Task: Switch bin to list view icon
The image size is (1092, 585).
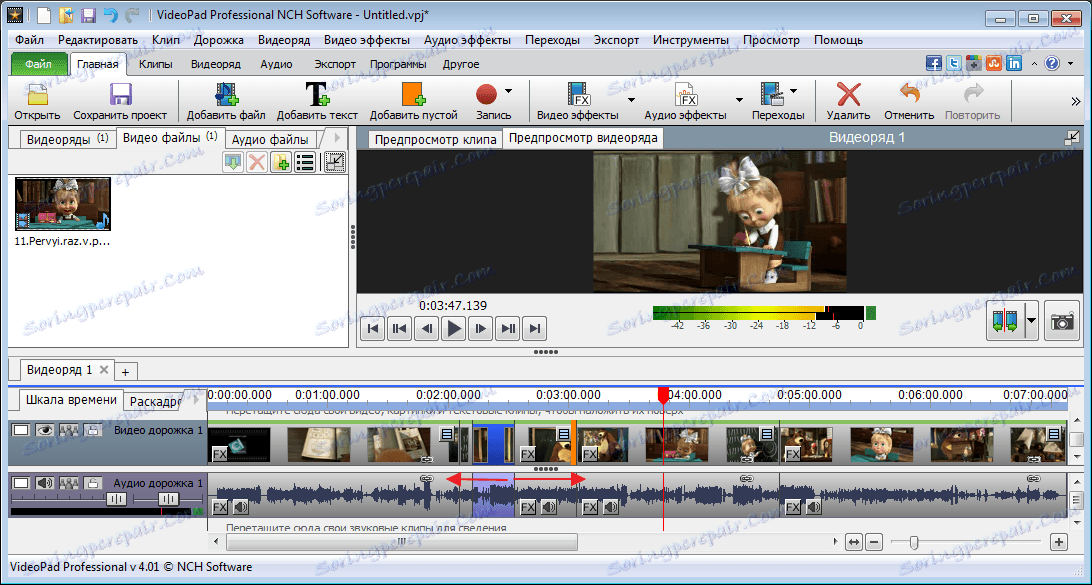Action: pyautogui.click(x=304, y=162)
